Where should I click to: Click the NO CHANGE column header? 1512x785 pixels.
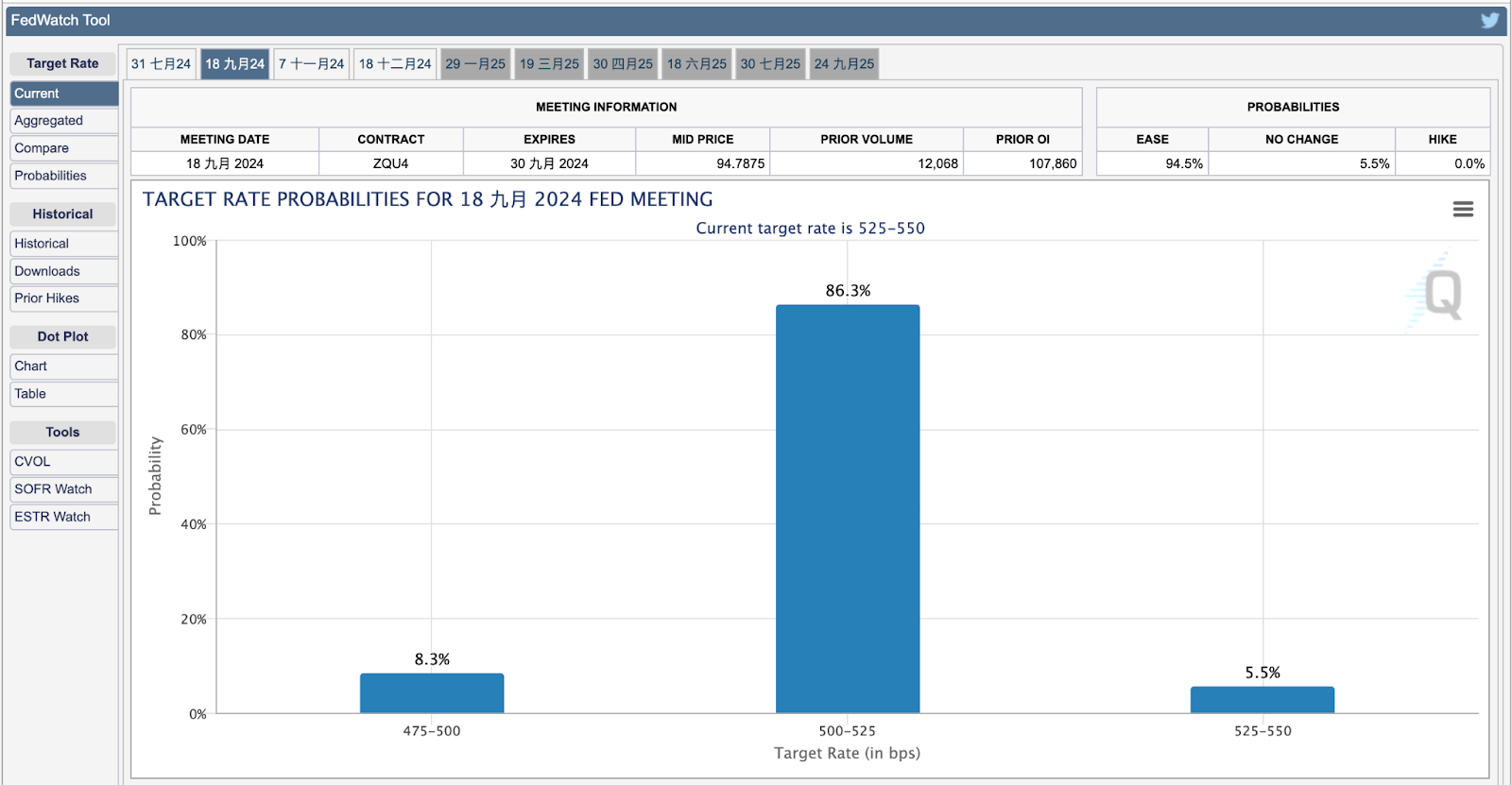click(x=1302, y=139)
